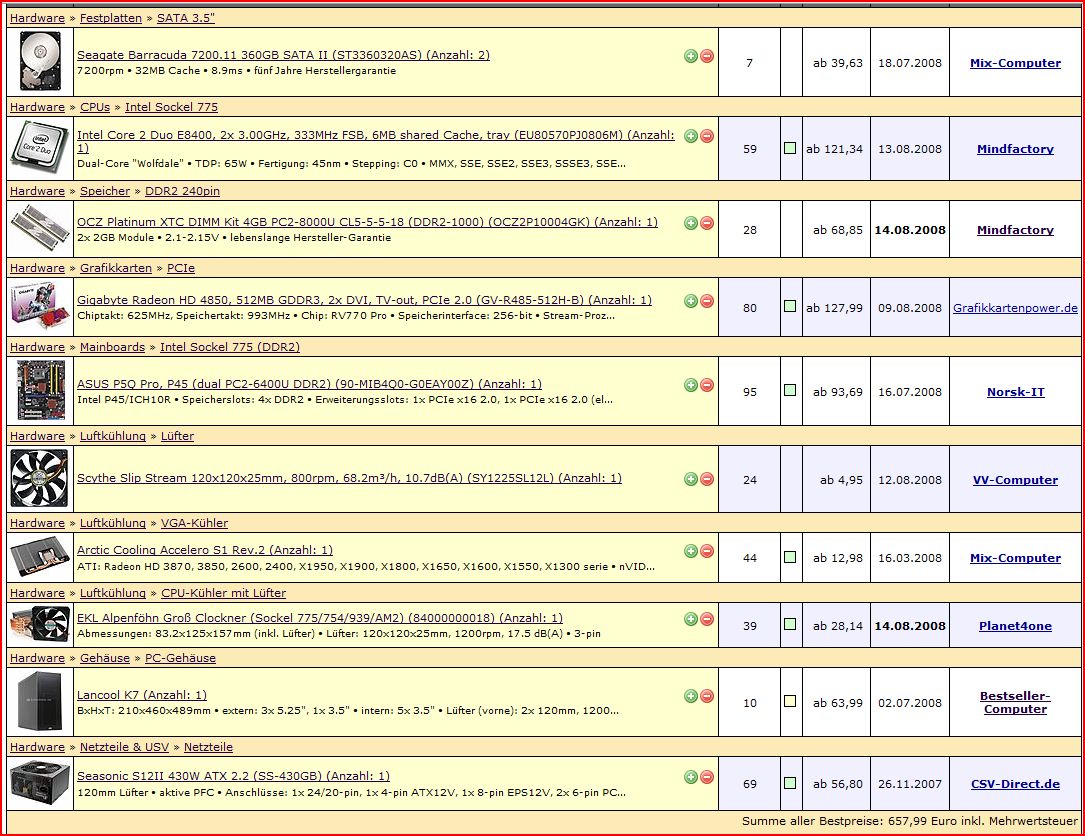Tick the checkbox in the Intel E8400 row
Viewport: 1085px width, 836px height.
[x=790, y=148]
